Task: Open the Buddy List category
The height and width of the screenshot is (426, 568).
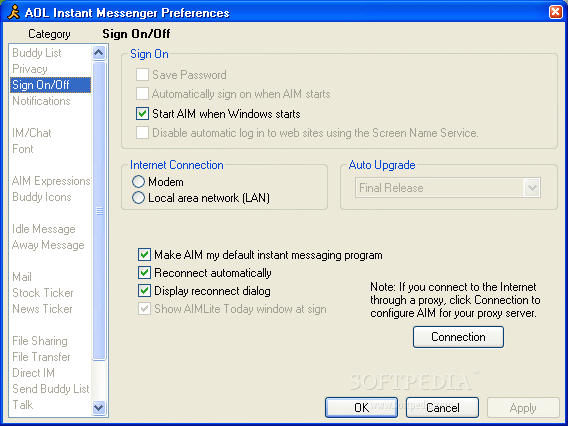Action: tap(37, 53)
